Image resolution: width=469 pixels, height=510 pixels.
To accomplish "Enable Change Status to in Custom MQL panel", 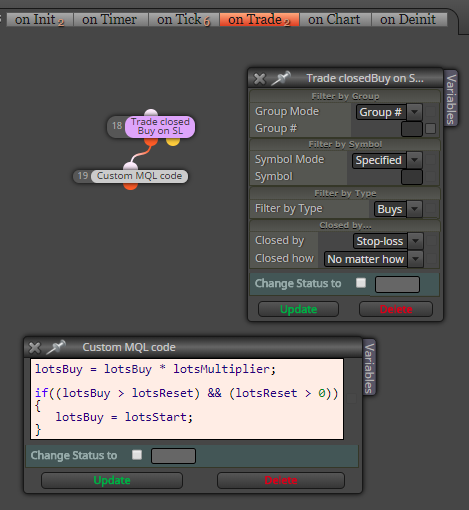I will click(x=137, y=455).
